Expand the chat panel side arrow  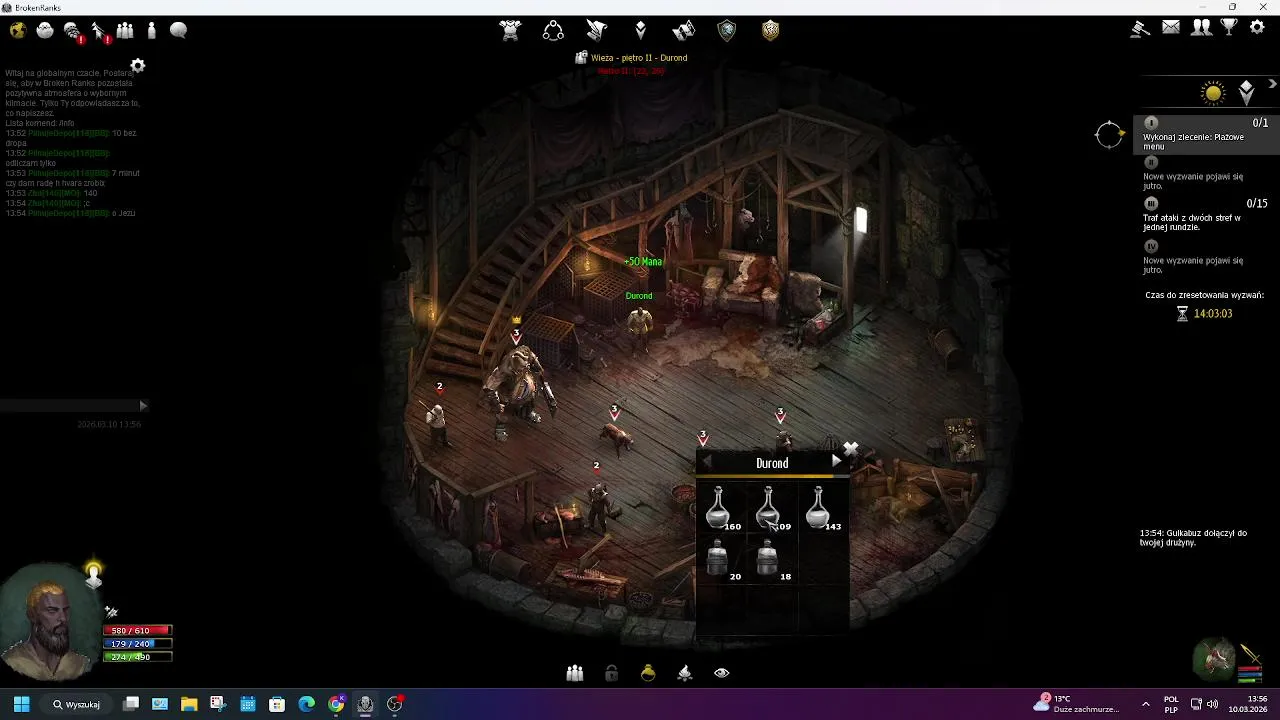click(x=143, y=405)
